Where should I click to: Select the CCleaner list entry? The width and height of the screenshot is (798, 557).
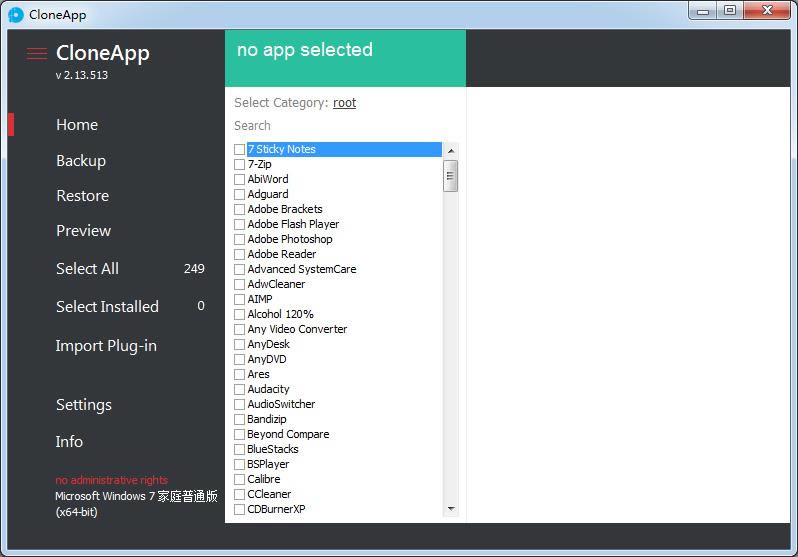pos(269,494)
